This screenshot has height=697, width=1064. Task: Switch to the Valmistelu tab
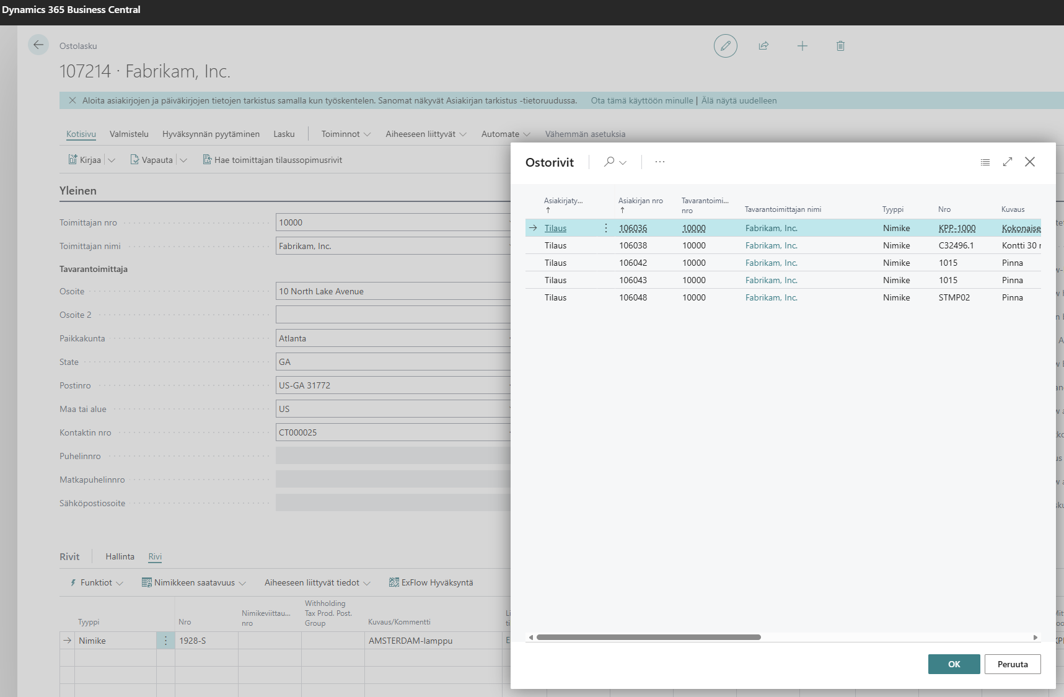pos(129,134)
